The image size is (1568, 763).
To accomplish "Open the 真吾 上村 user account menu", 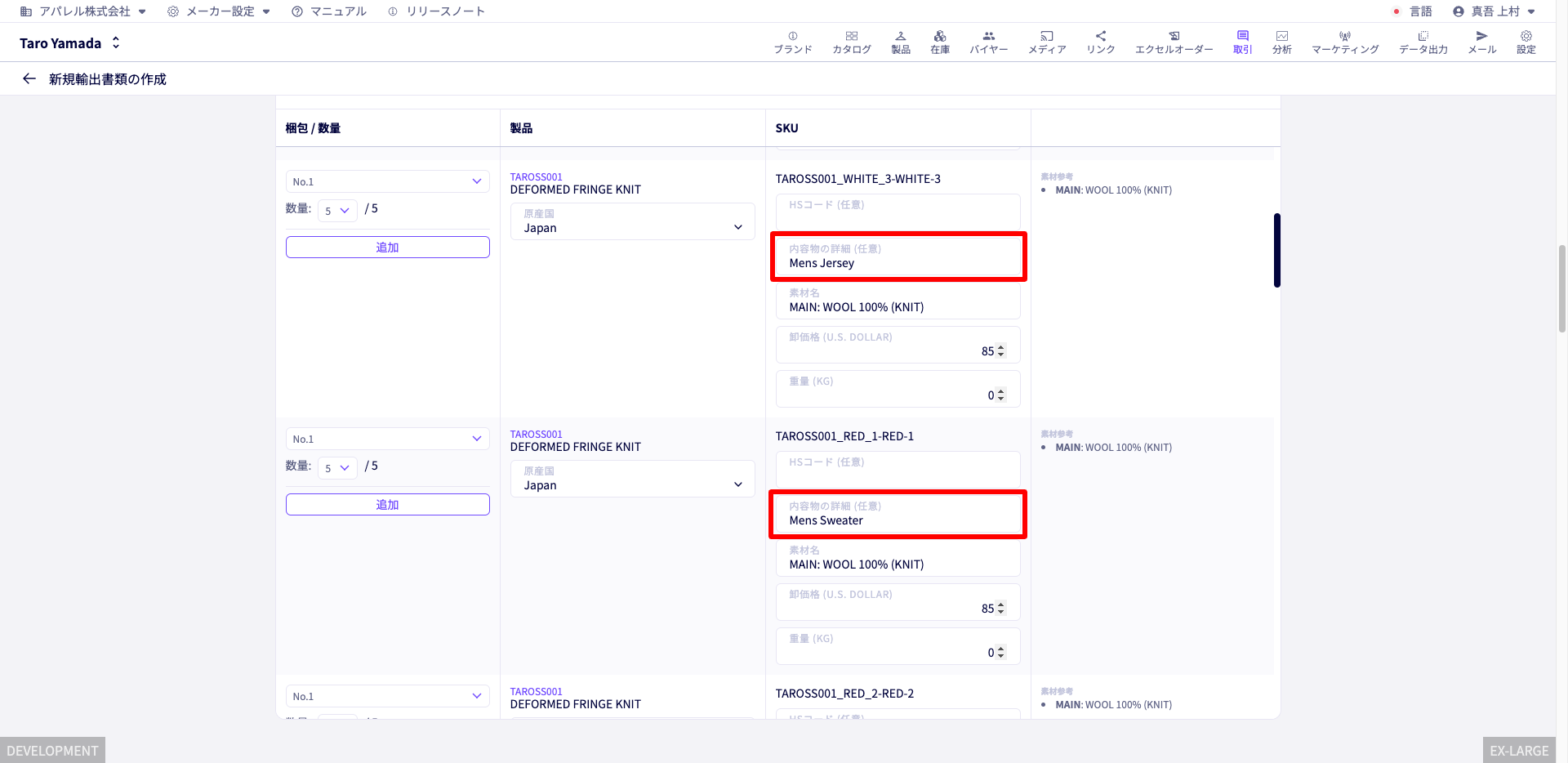I will (1494, 11).
